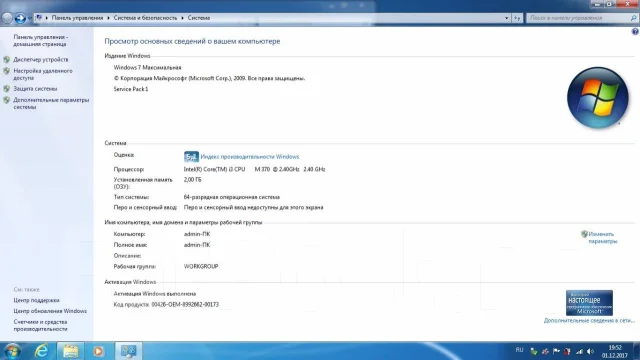The height and width of the screenshot is (360, 640).
Task: Click installed memory value 2,00 ГБ
Action: 192,180
